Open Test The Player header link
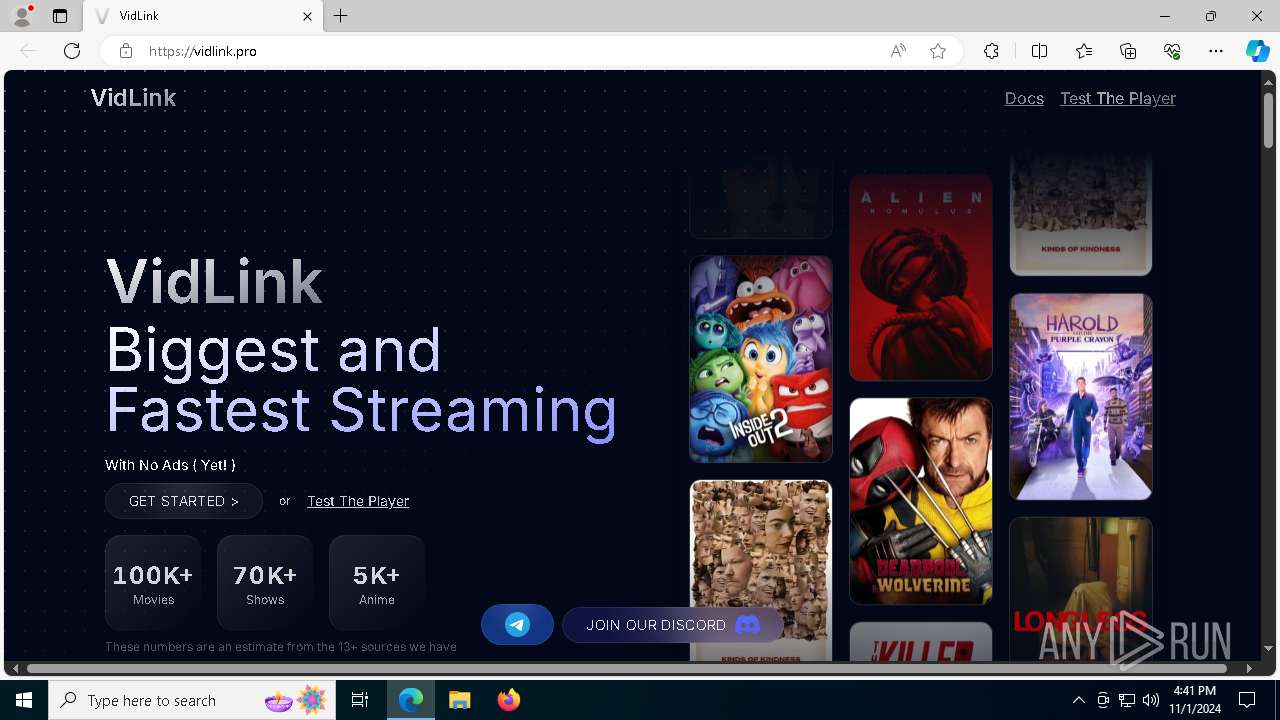 (x=1118, y=98)
